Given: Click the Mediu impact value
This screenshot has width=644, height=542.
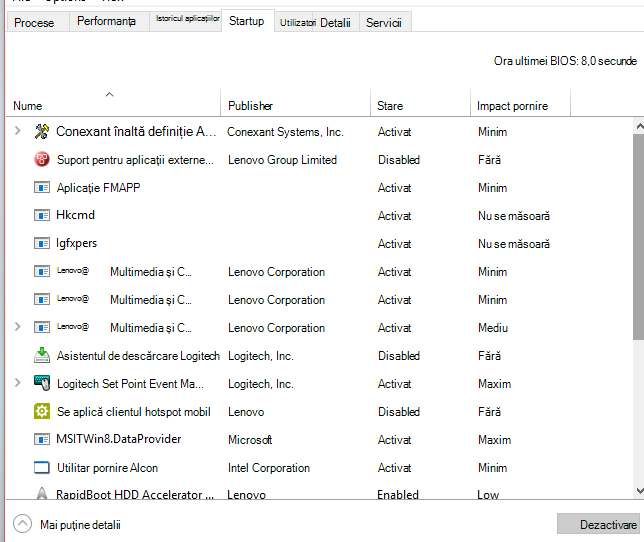Looking at the screenshot, I should [x=493, y=328].
